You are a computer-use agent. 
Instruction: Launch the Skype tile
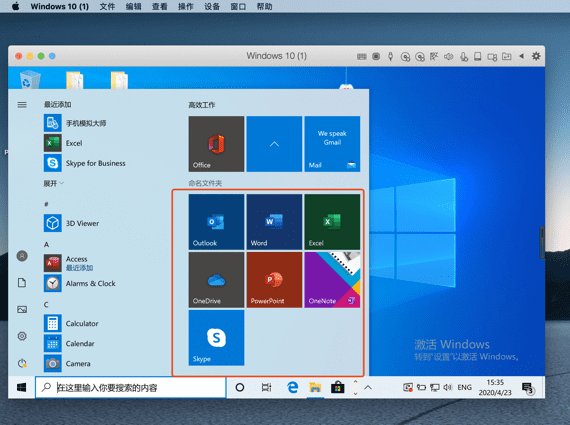point(216,338)
